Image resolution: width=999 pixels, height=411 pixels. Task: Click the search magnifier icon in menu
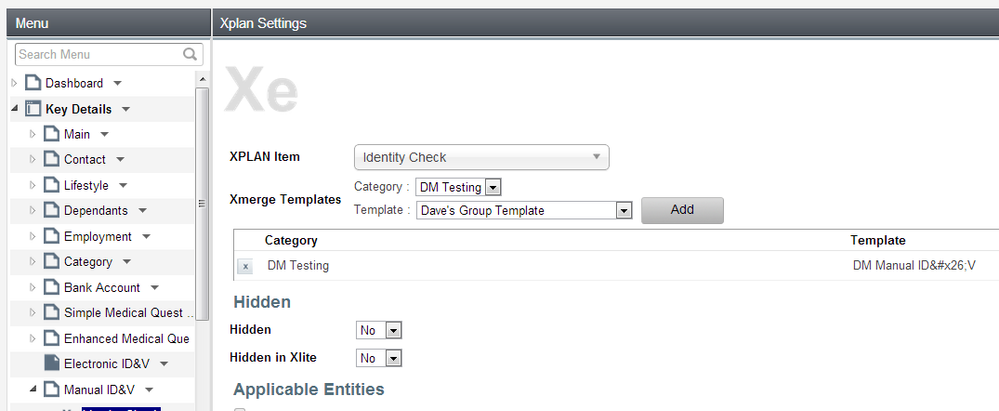click(x=190, y=55)
